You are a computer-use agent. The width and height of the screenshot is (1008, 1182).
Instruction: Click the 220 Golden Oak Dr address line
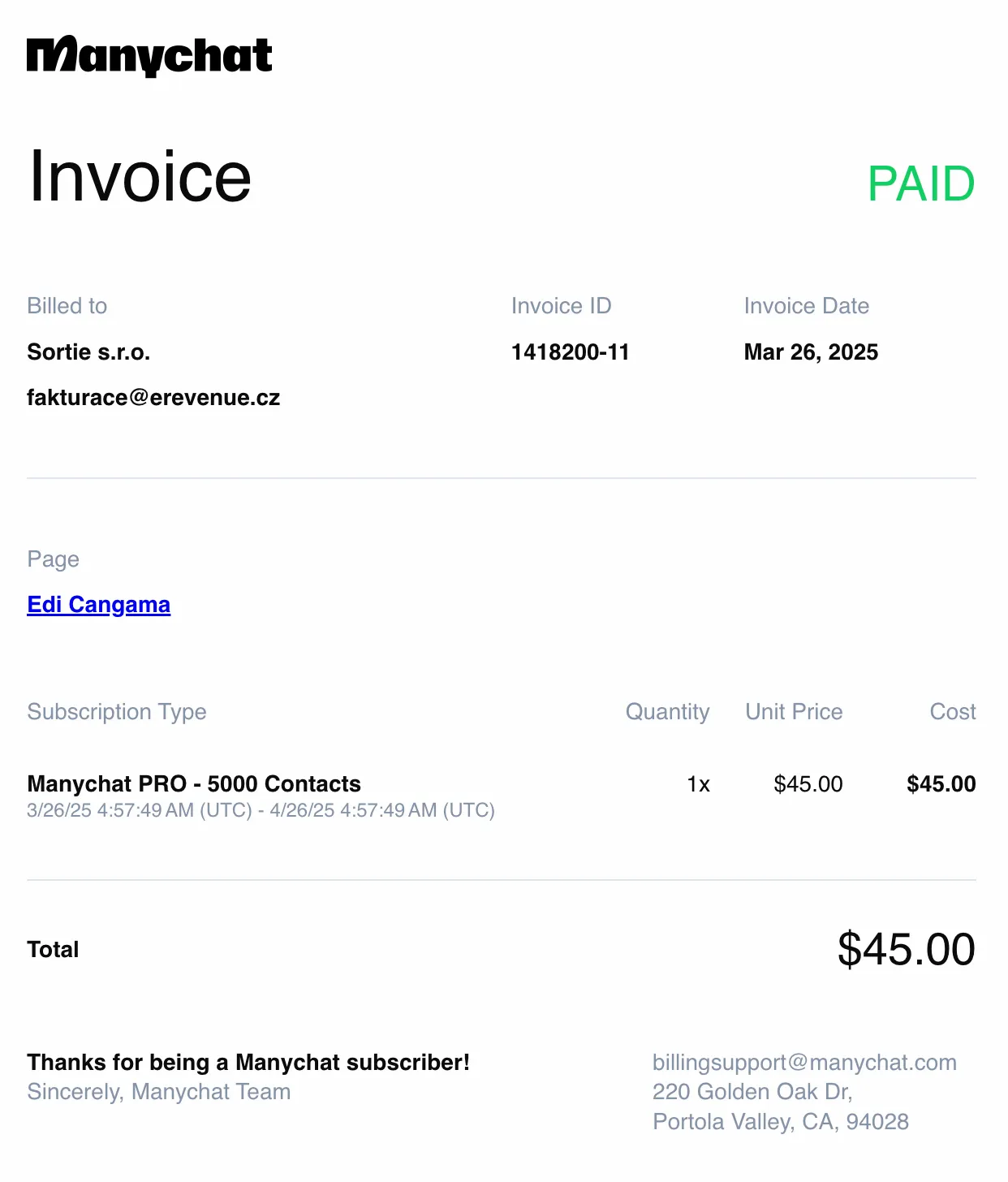coord(752,1092)
